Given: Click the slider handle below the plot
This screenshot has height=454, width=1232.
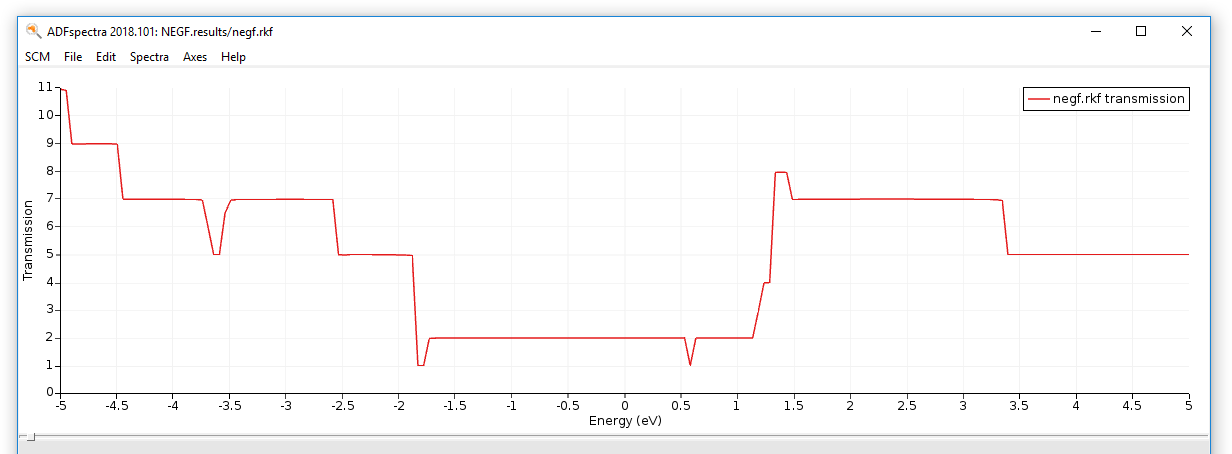Looking at the screenshot, I should 31,437.
